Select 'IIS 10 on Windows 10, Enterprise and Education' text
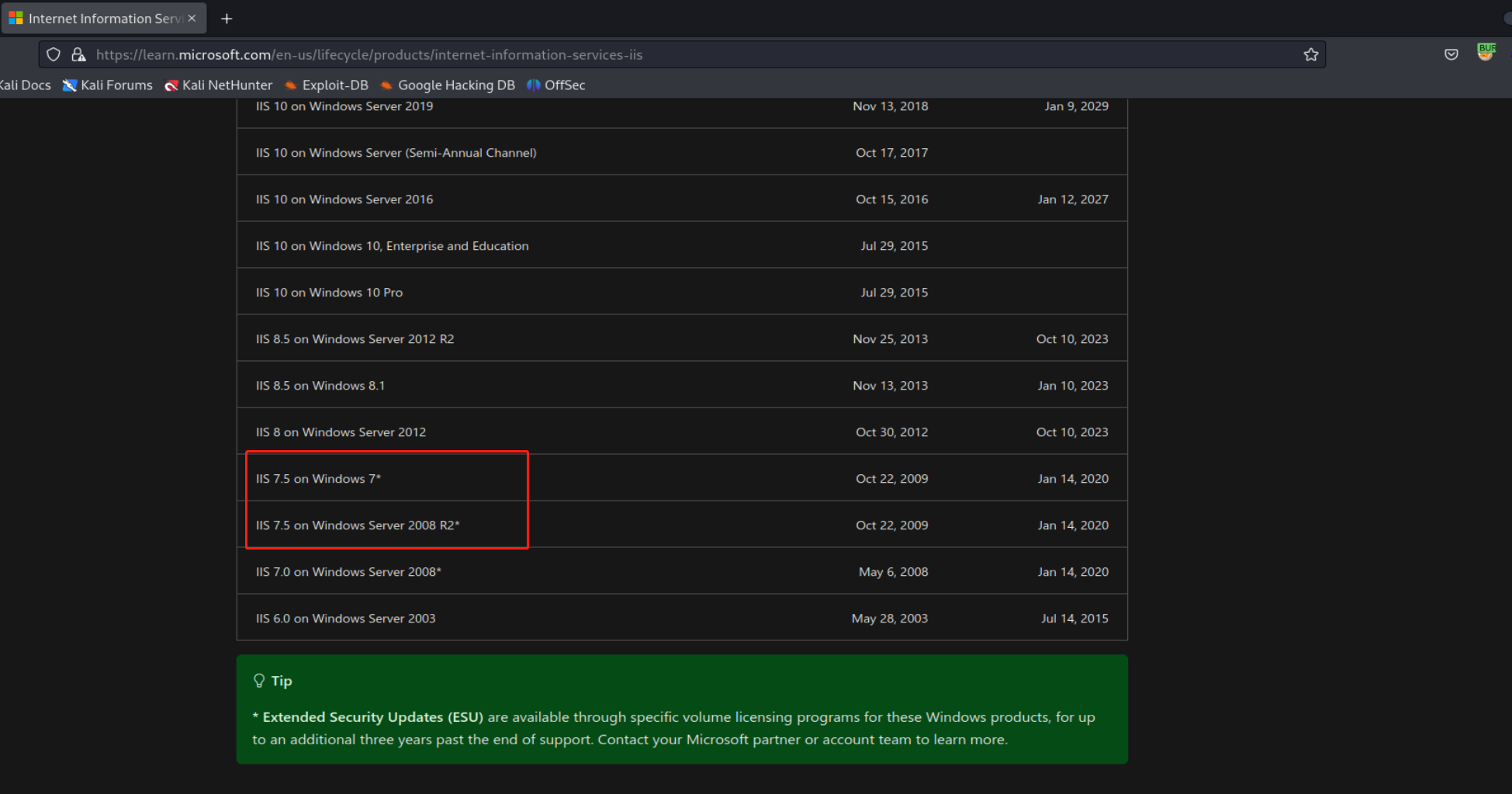 pos(393,246)
